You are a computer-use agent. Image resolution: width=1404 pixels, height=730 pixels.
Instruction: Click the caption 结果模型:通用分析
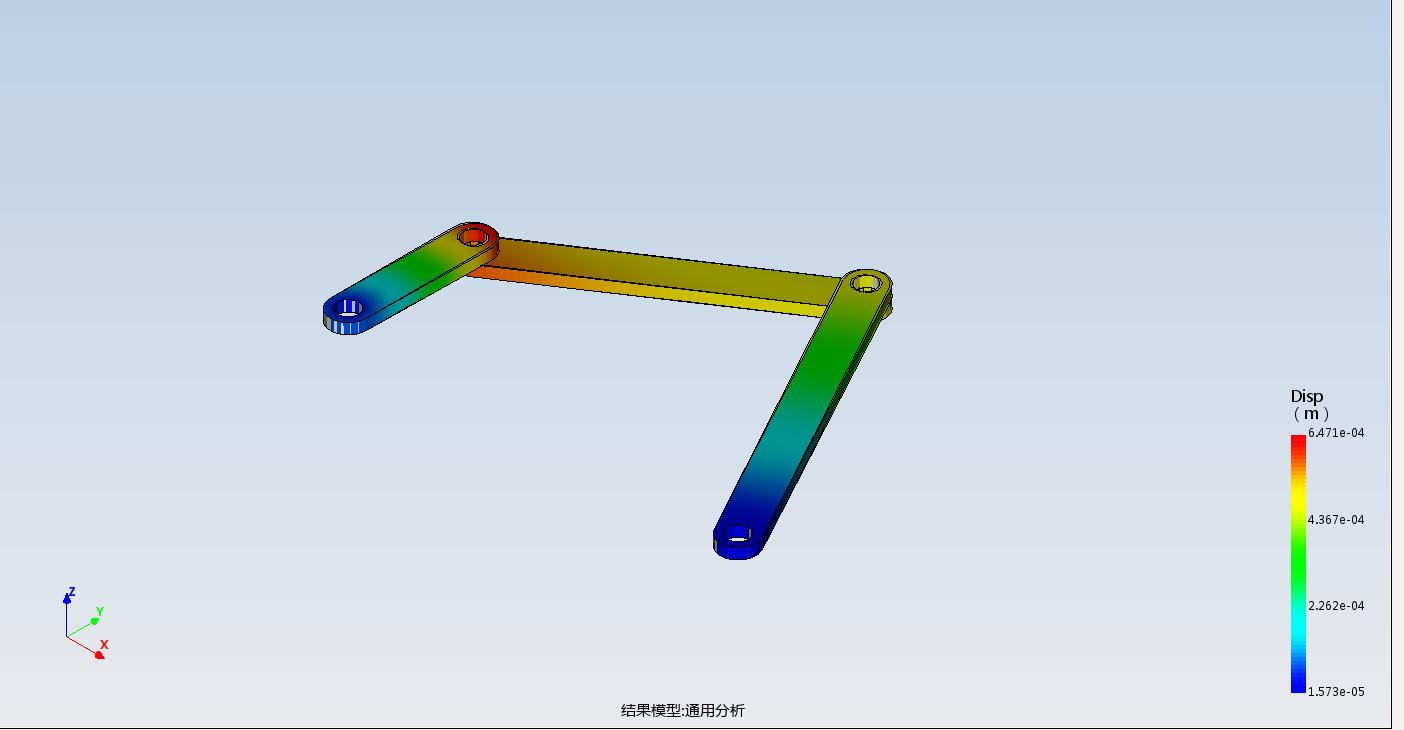682,711
